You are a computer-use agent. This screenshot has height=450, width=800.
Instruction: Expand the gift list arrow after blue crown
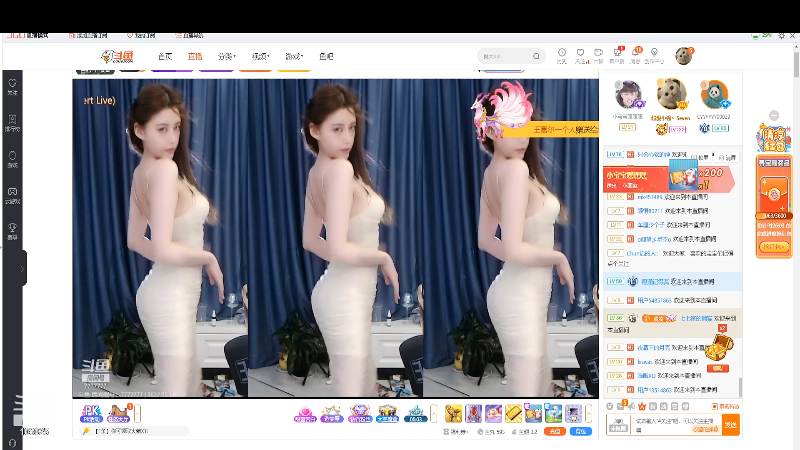434,414
